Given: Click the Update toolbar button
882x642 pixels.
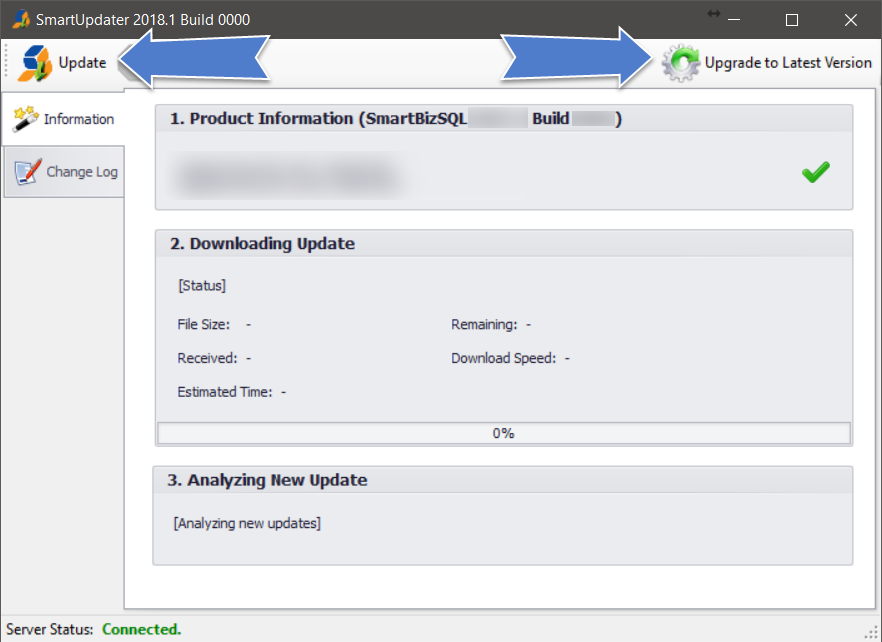Looking at the screenshot, I should (61, 63).
